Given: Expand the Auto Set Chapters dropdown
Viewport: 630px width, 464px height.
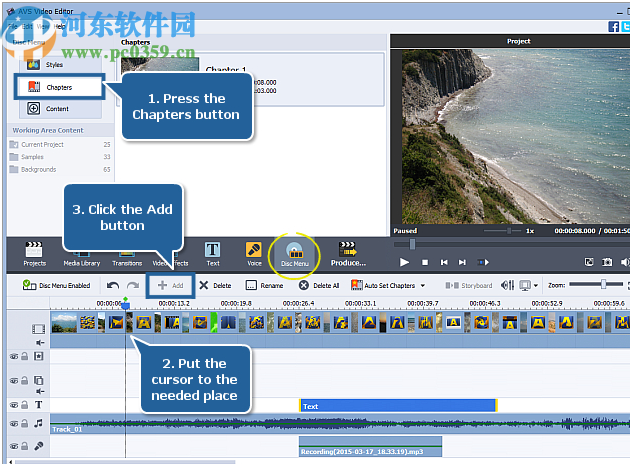Looking at the screenshot, I should [x=423, y=286].
